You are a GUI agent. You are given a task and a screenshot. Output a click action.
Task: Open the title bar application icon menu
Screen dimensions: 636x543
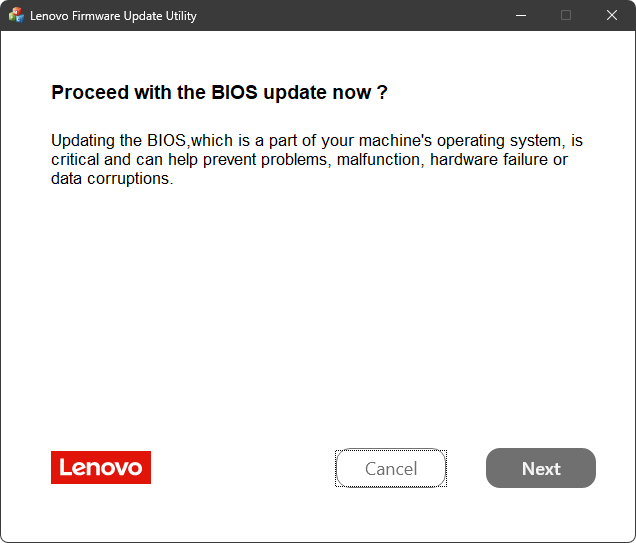(x=16, y=16)
